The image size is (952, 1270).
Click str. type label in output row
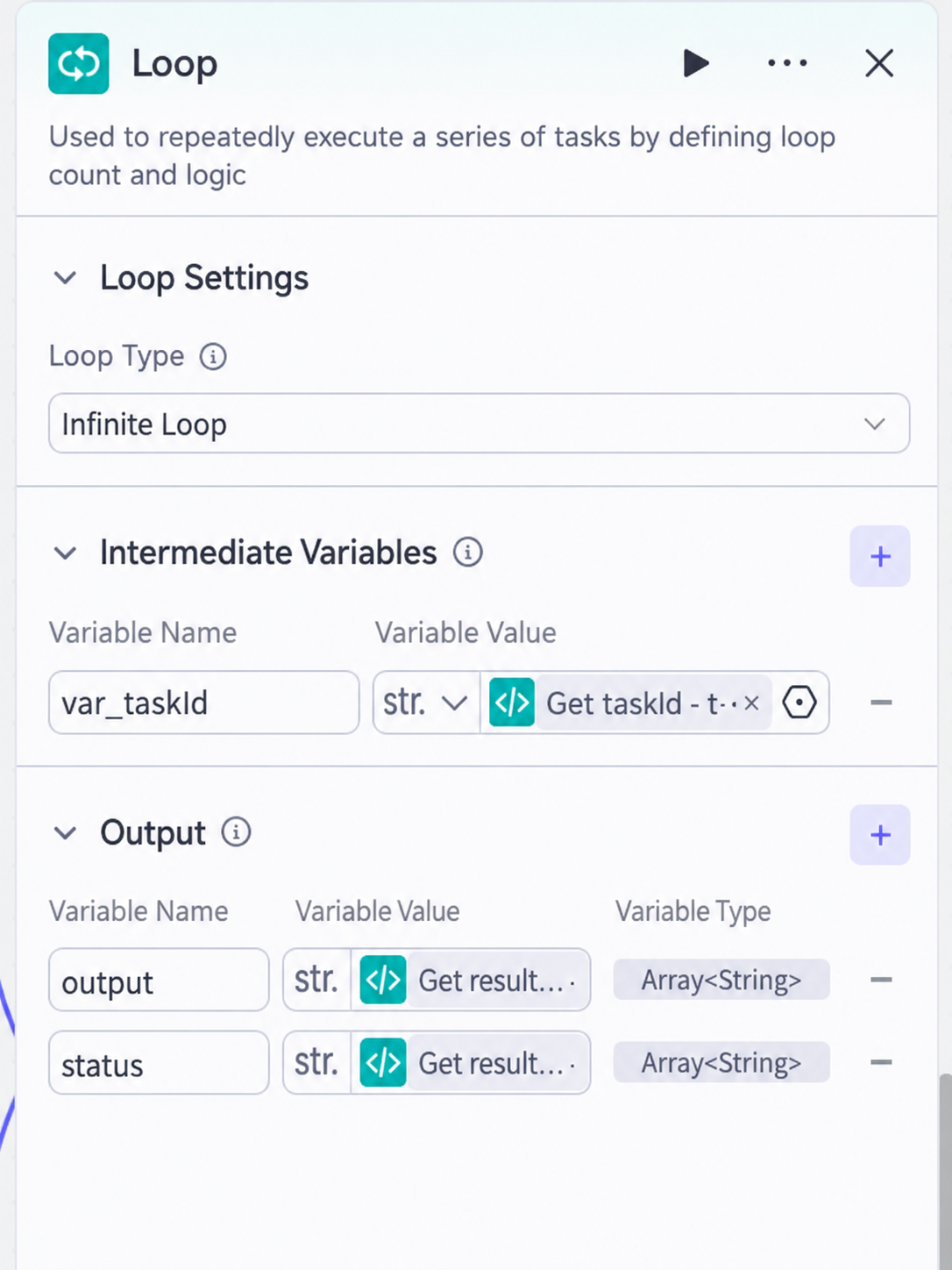coord(316,980)
